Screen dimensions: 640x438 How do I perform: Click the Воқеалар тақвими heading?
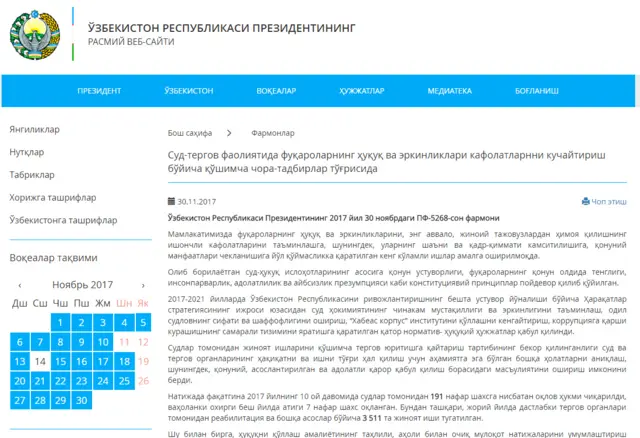(x=53, y=258)
